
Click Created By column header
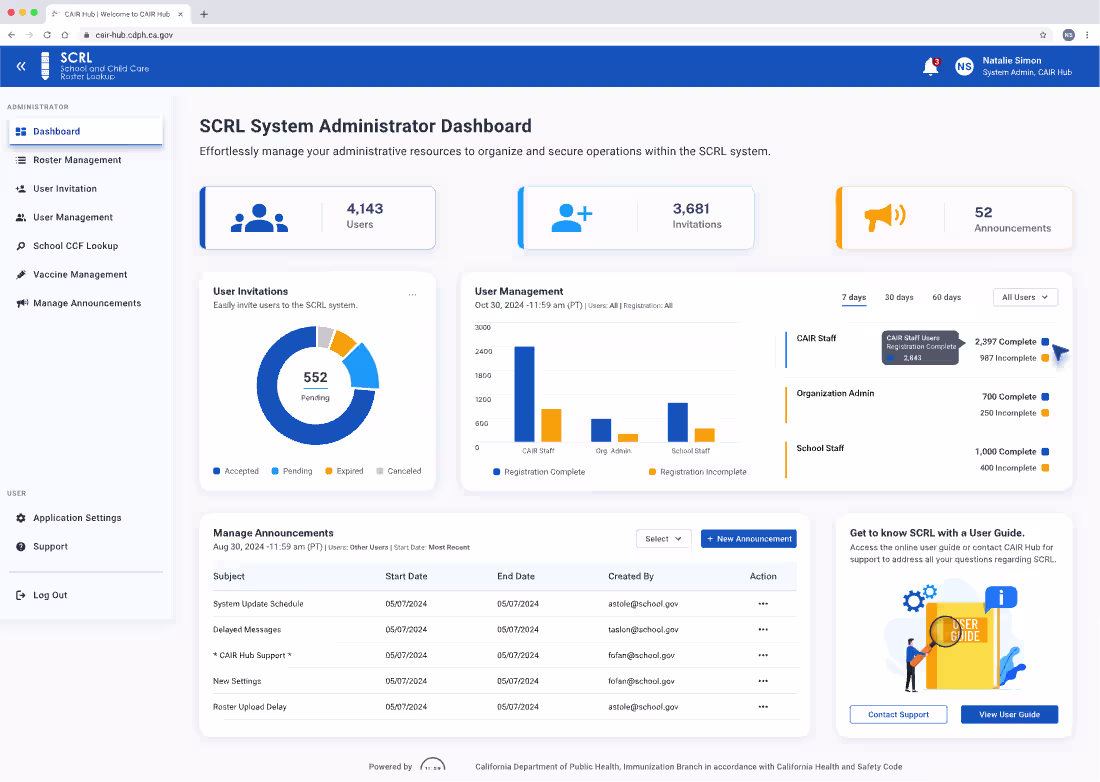click(631, 577)
